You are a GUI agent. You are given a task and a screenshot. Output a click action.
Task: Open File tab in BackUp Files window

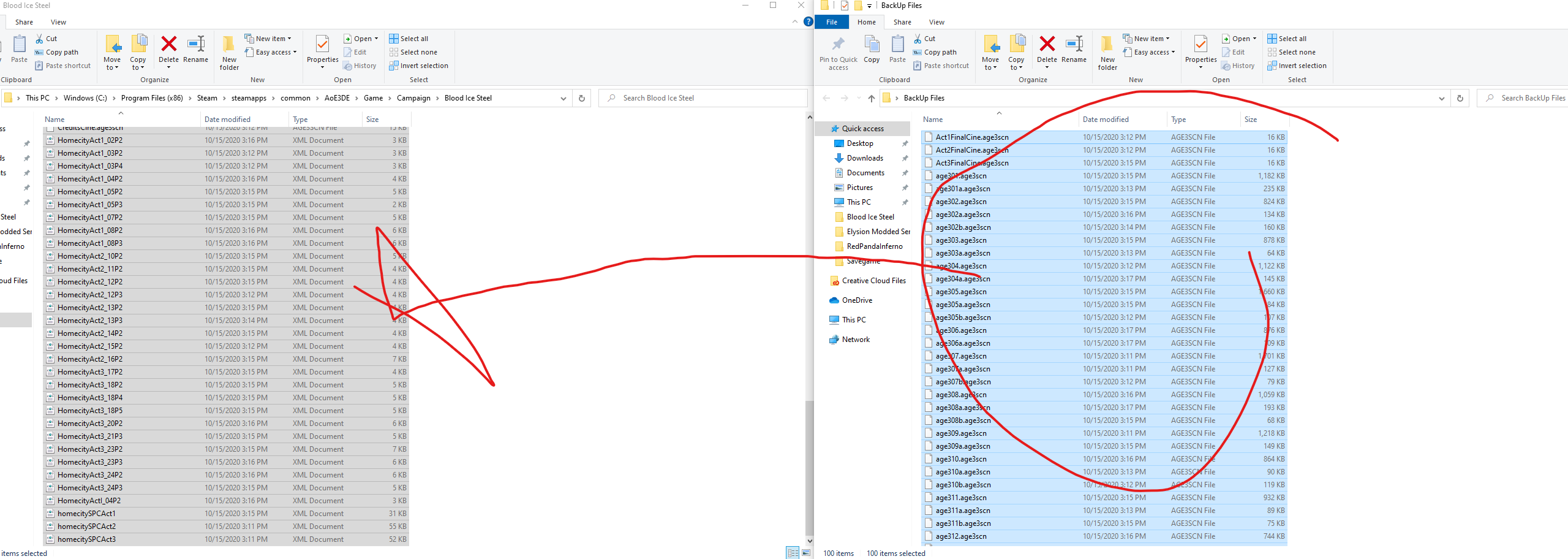point(832,22)
